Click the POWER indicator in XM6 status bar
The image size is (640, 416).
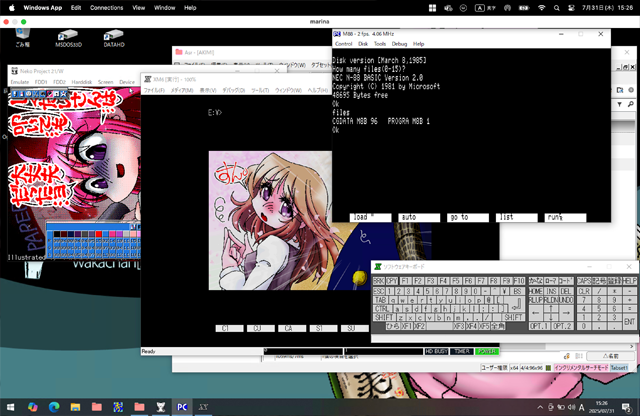click(487, 351)
